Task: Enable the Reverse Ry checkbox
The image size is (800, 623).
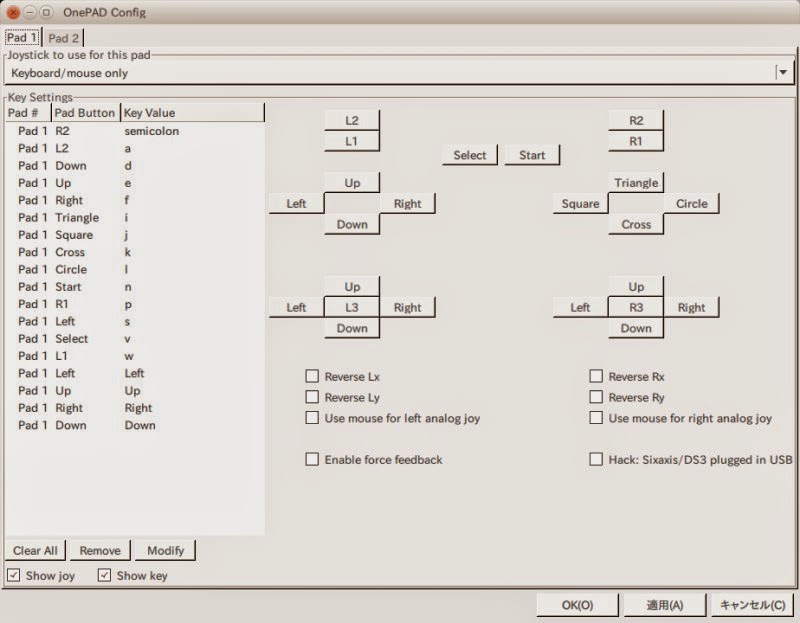Action: pos(596,397)
